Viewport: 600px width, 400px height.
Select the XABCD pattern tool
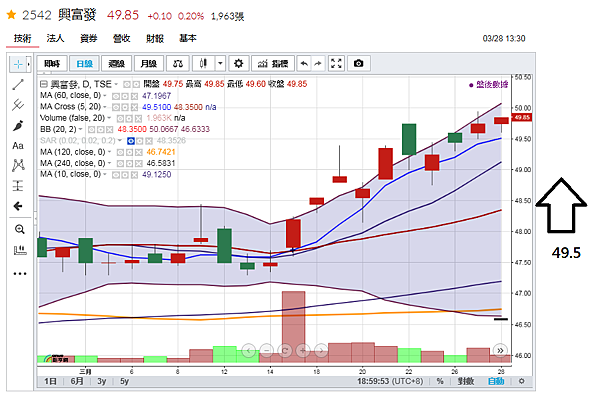point(18,165)
